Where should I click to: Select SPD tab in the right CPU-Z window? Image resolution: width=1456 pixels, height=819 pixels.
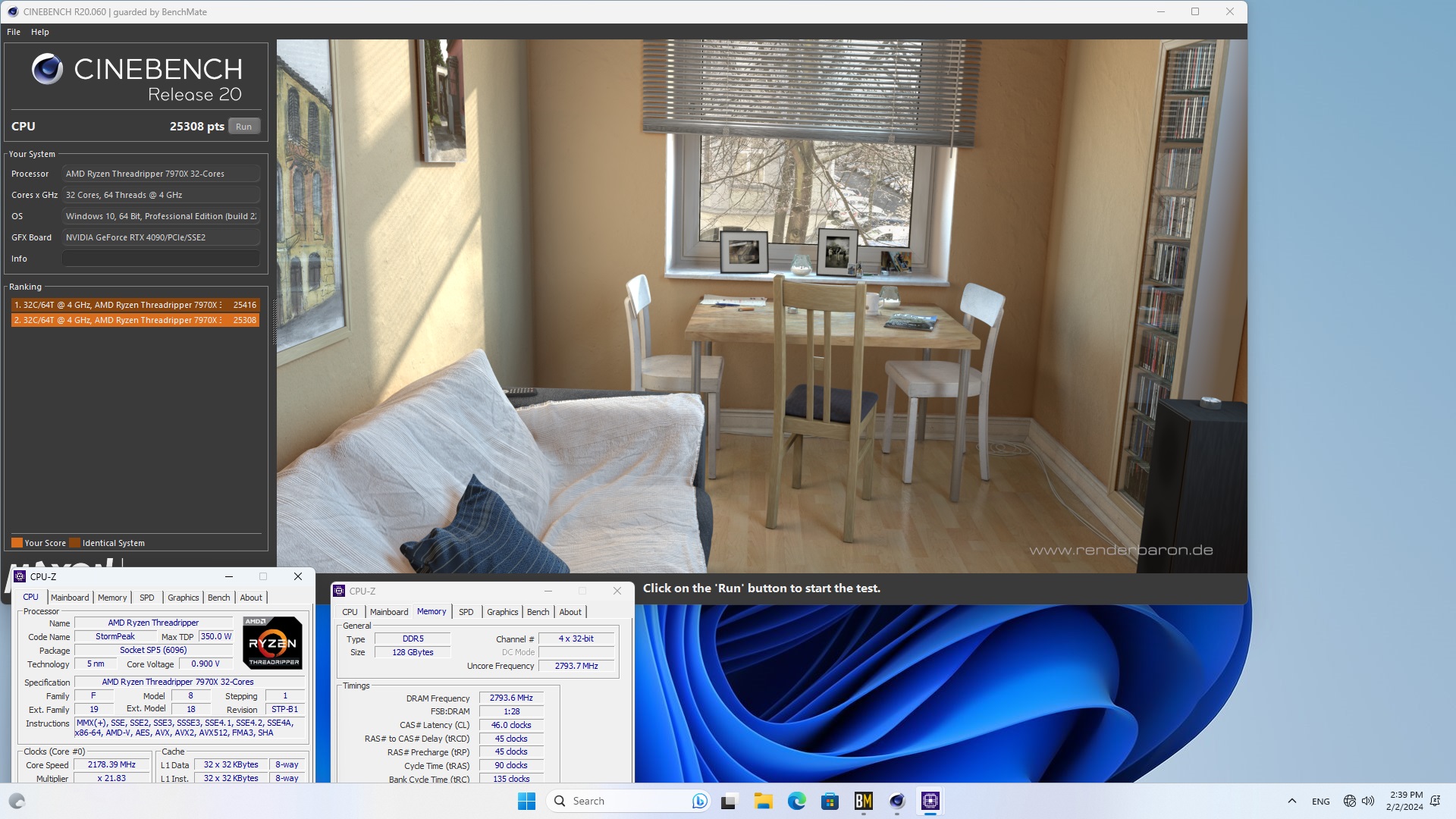466,612
